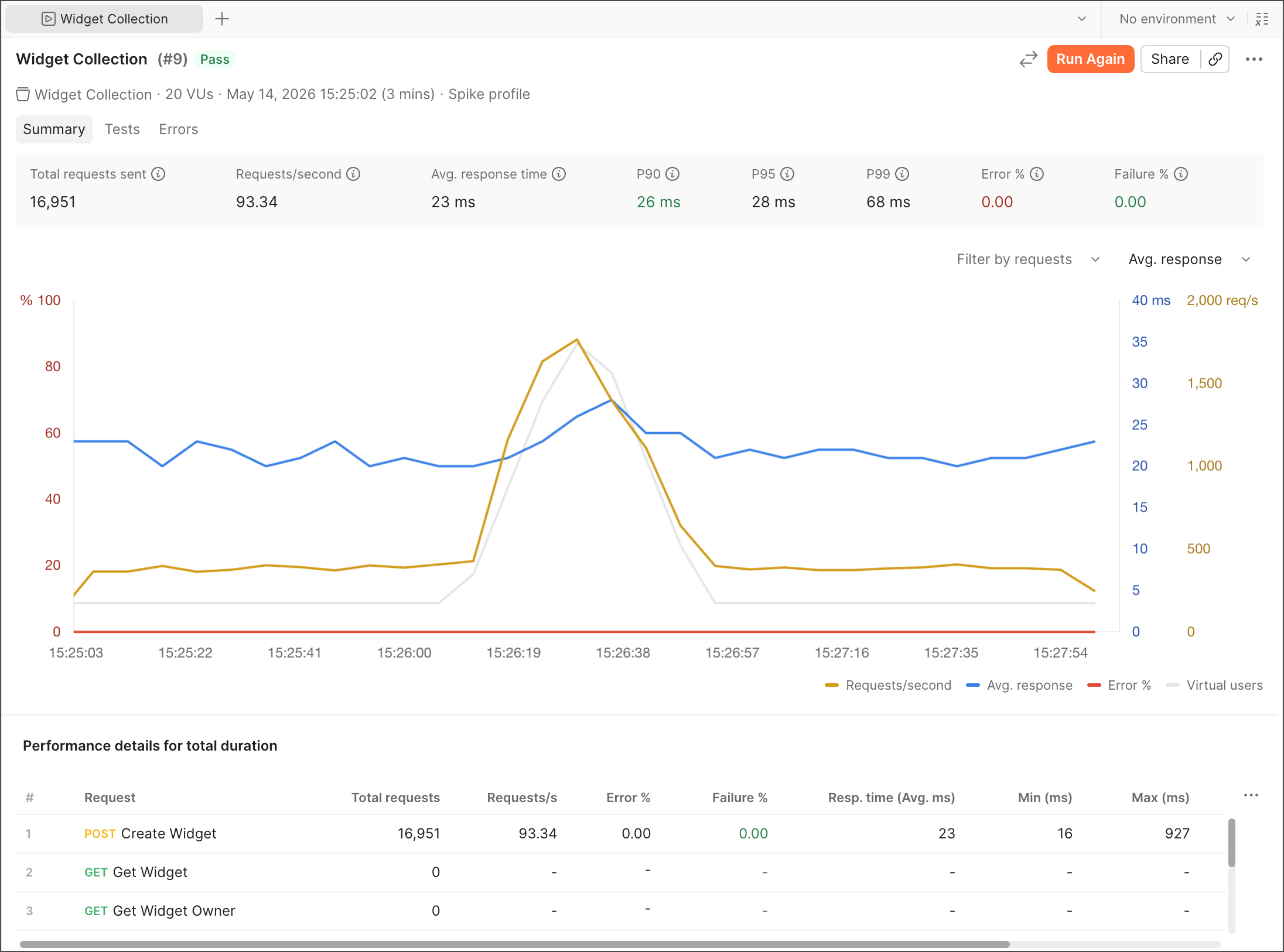Click the Resp. time (Avg. ms) column header

[x=891, y=797]
